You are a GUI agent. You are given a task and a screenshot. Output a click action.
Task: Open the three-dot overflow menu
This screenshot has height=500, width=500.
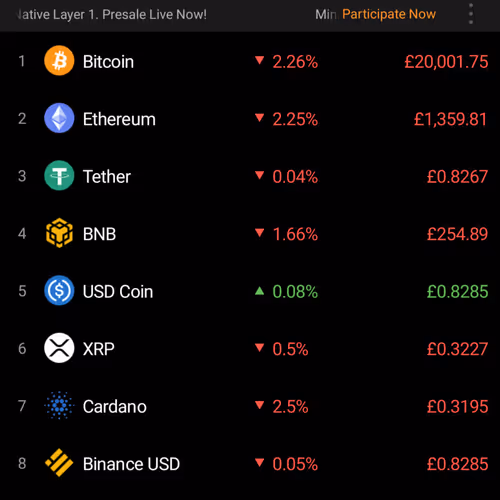(x=471, y=14)
